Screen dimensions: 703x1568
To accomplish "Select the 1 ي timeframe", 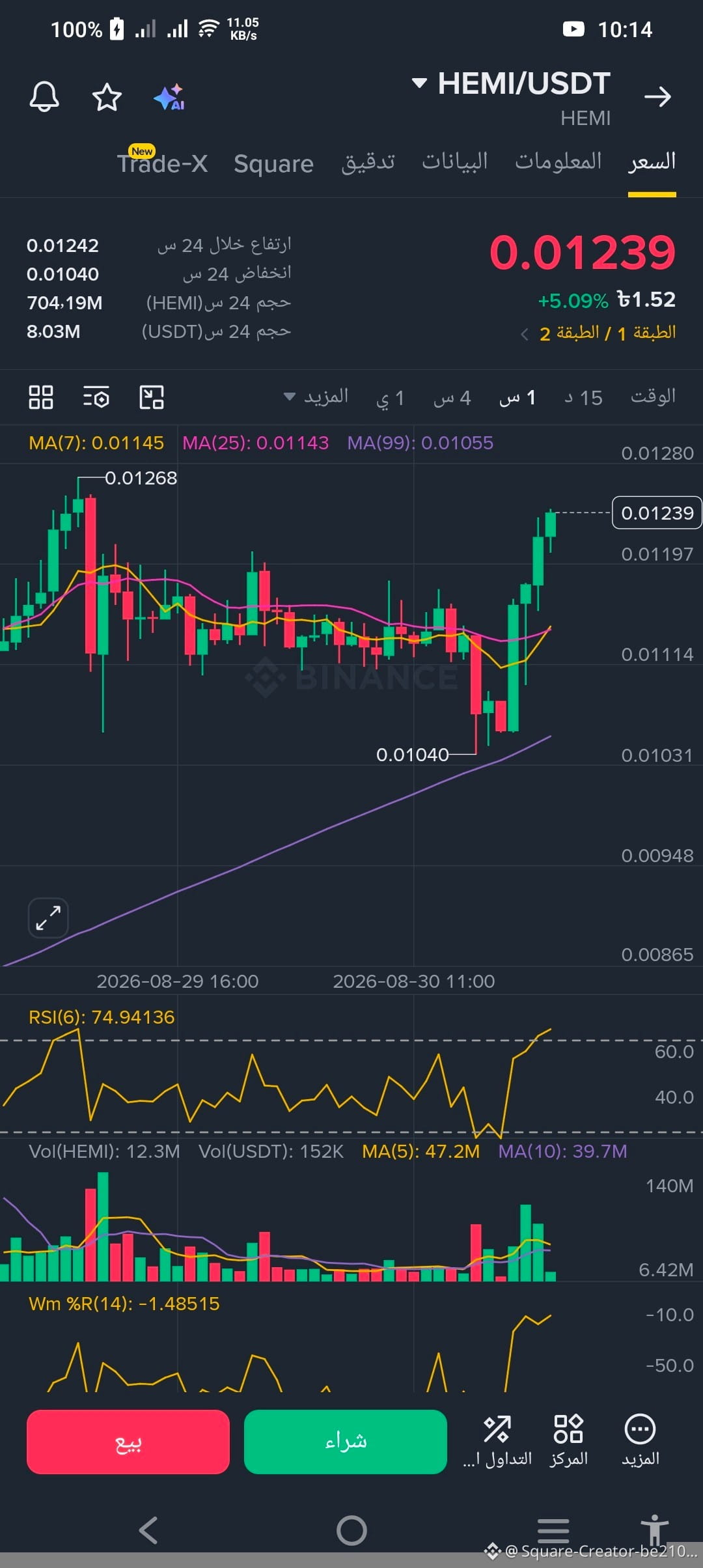I will point(391,397).
